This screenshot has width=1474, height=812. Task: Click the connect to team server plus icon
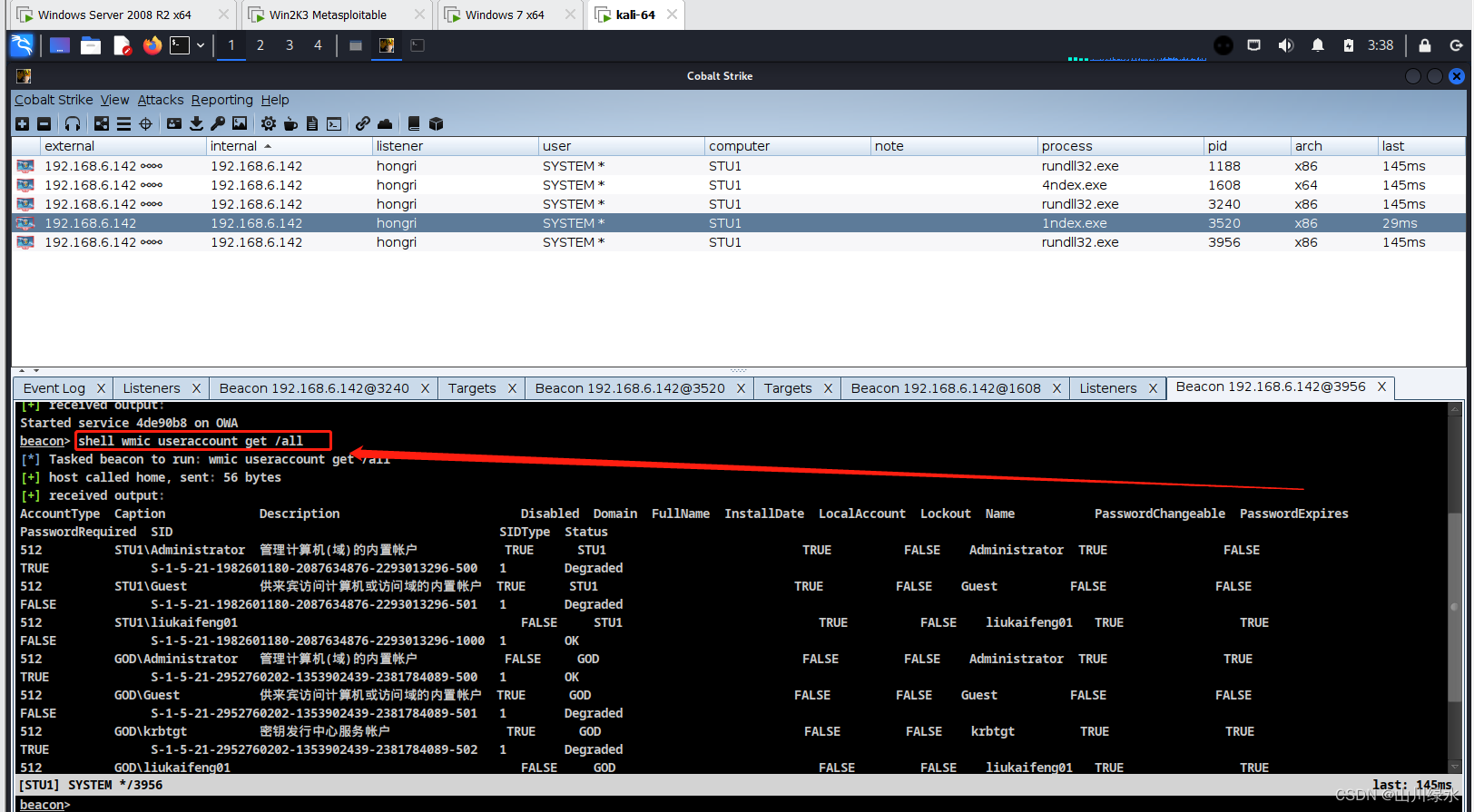[x=22, y=123]
